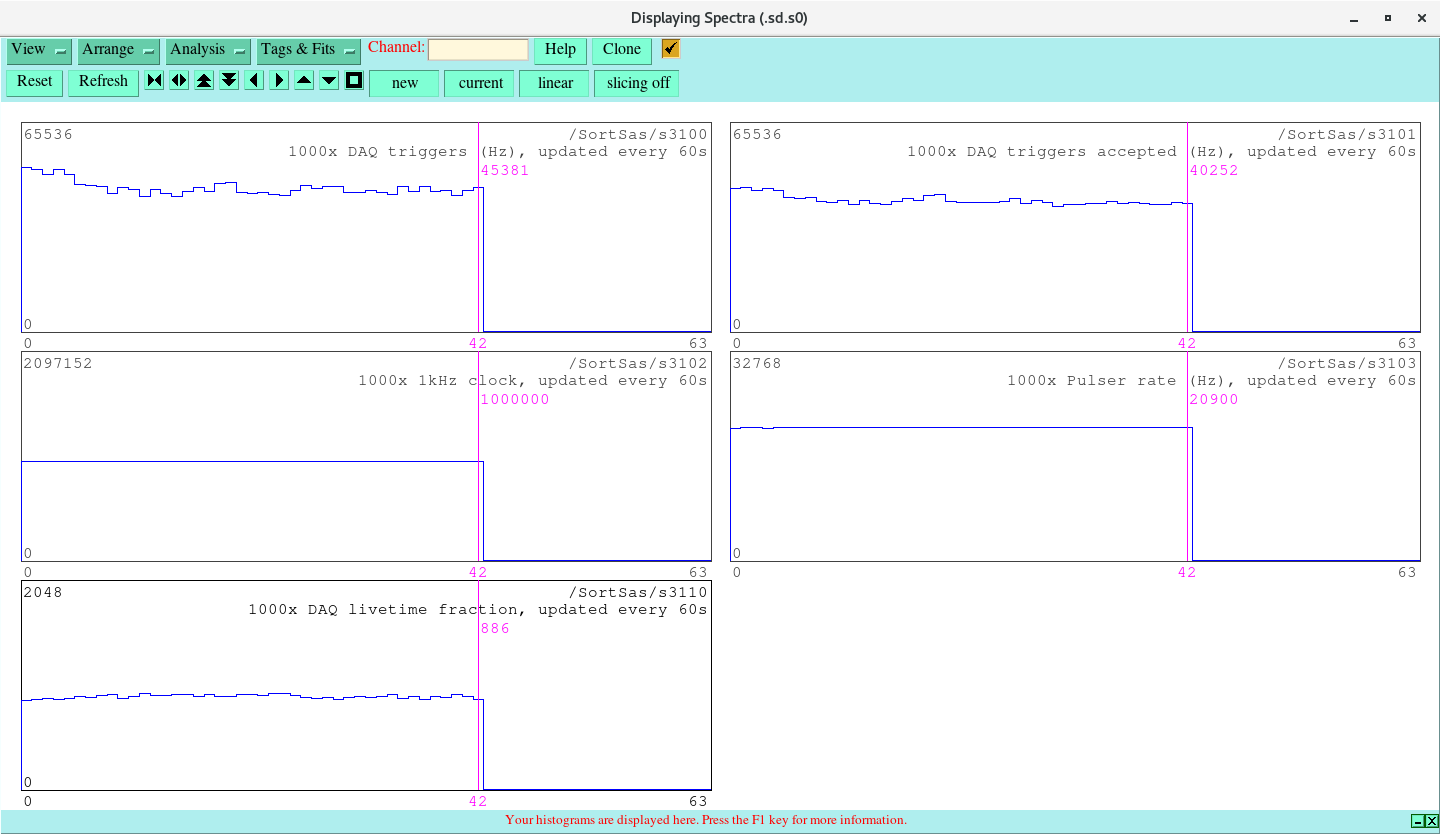Open the View dropdown
The image size is (1440, 834).
click(38, 49)
